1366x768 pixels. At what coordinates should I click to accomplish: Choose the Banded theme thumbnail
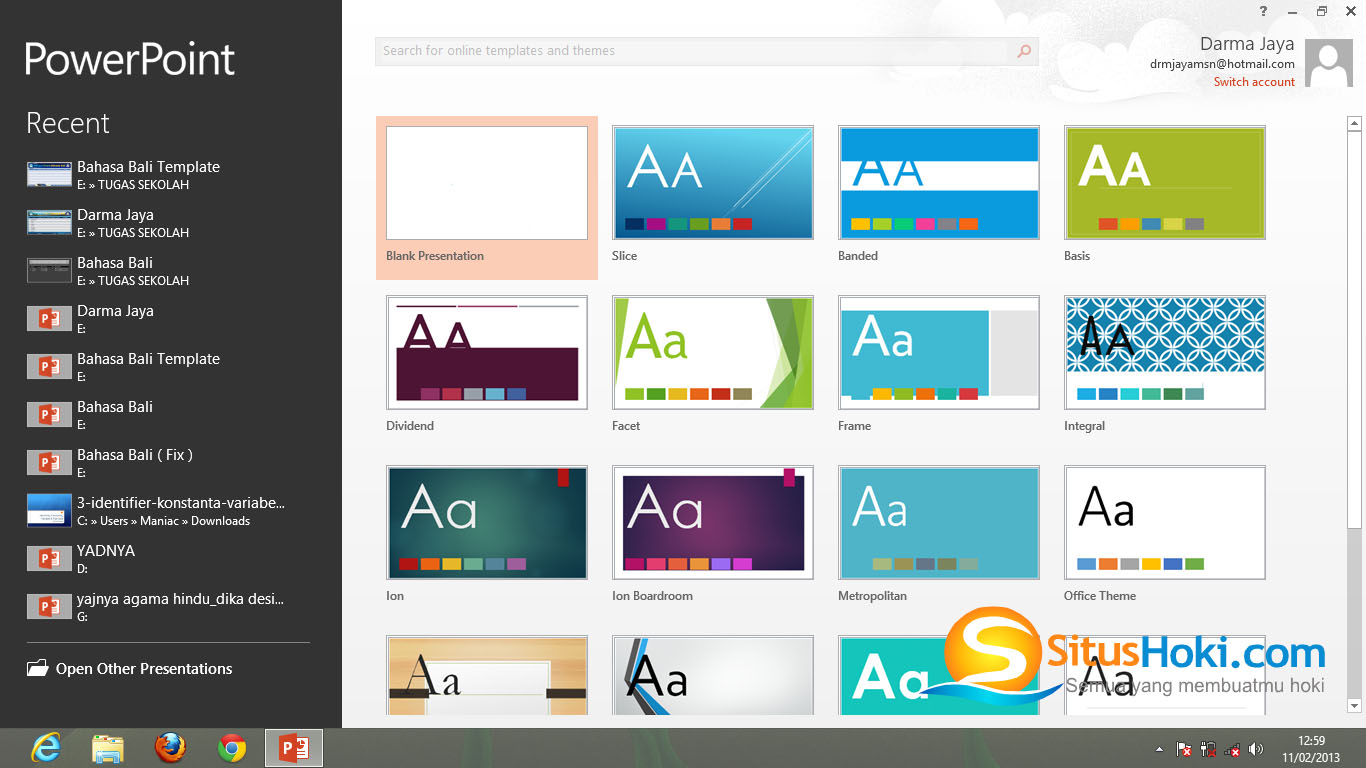tap(939, 183)
